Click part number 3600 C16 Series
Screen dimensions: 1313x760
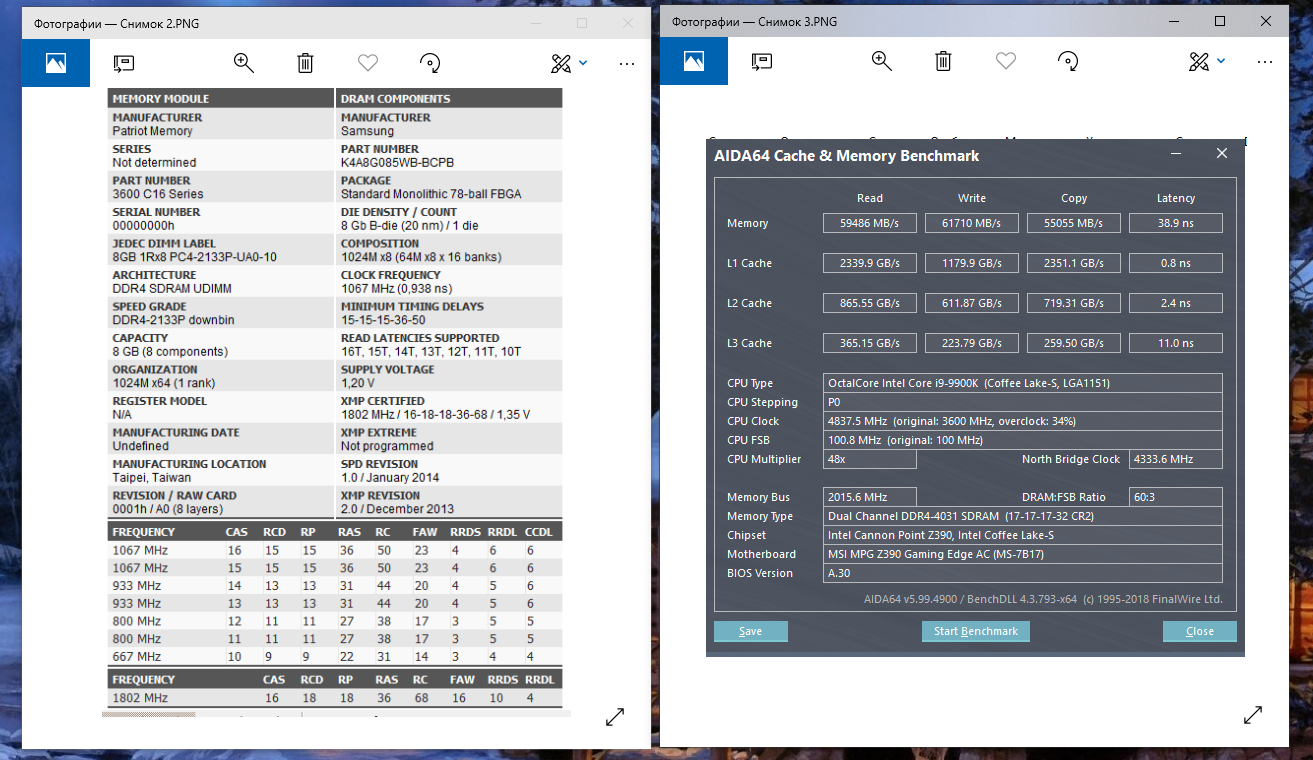158,194
